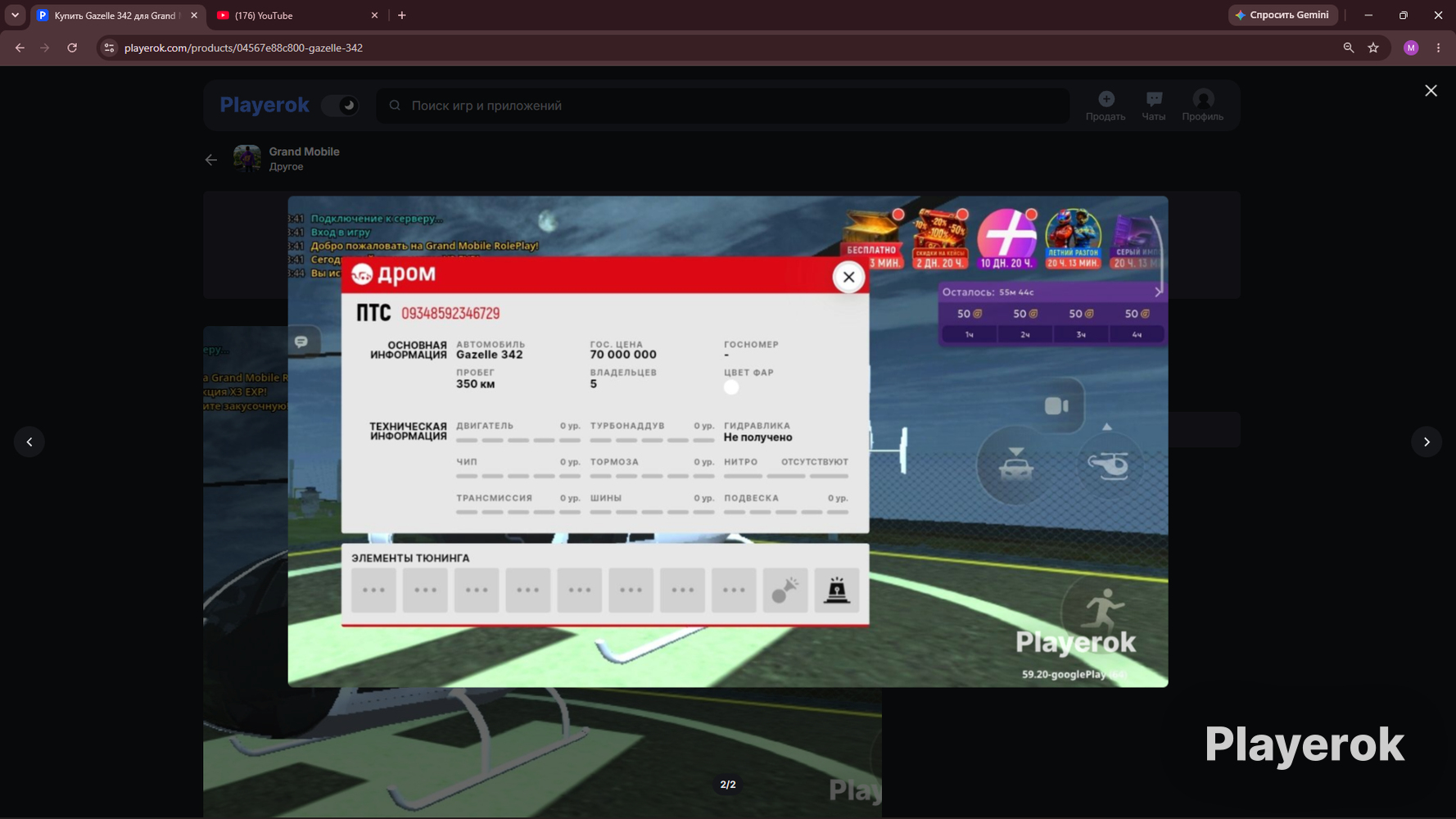Click the Gazelle 342 vehicle name
The height and width of the screenshot is (819, 1456).
coord(490,355)
